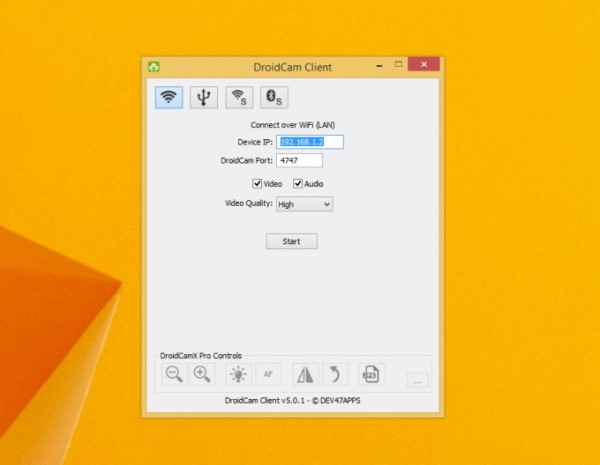The image size is (600, 465).
Task: Click the Start button
Action: tap(292, 241)
